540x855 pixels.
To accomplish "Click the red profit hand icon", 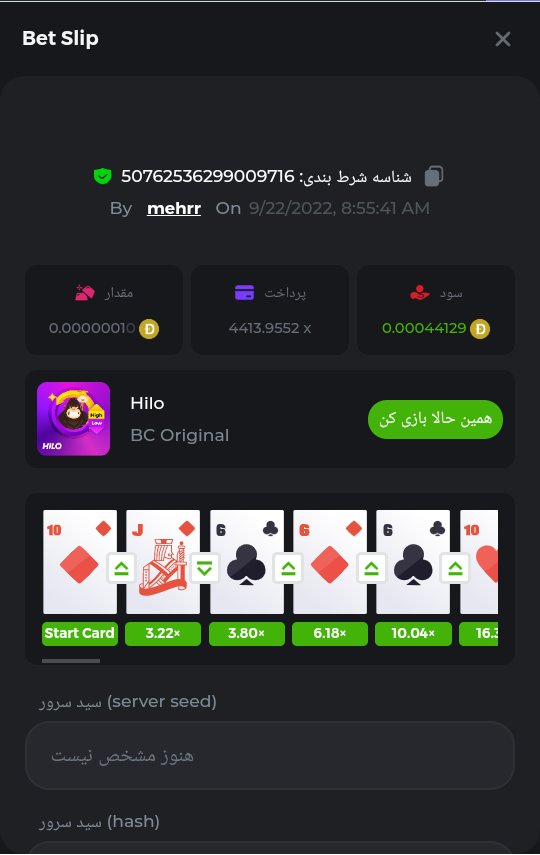I will click(x=420, y=293).
